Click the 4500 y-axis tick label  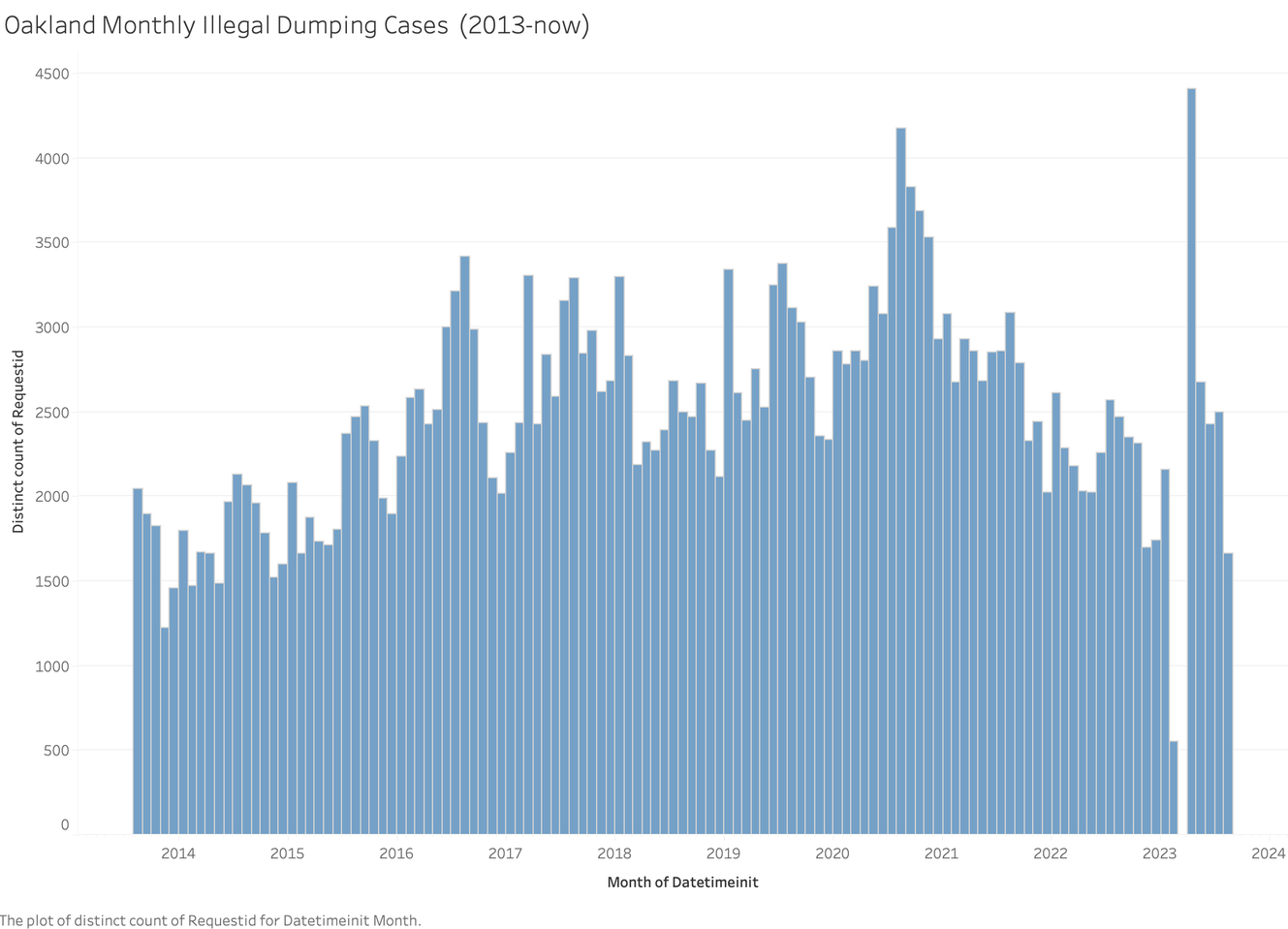tap(52, 74)
